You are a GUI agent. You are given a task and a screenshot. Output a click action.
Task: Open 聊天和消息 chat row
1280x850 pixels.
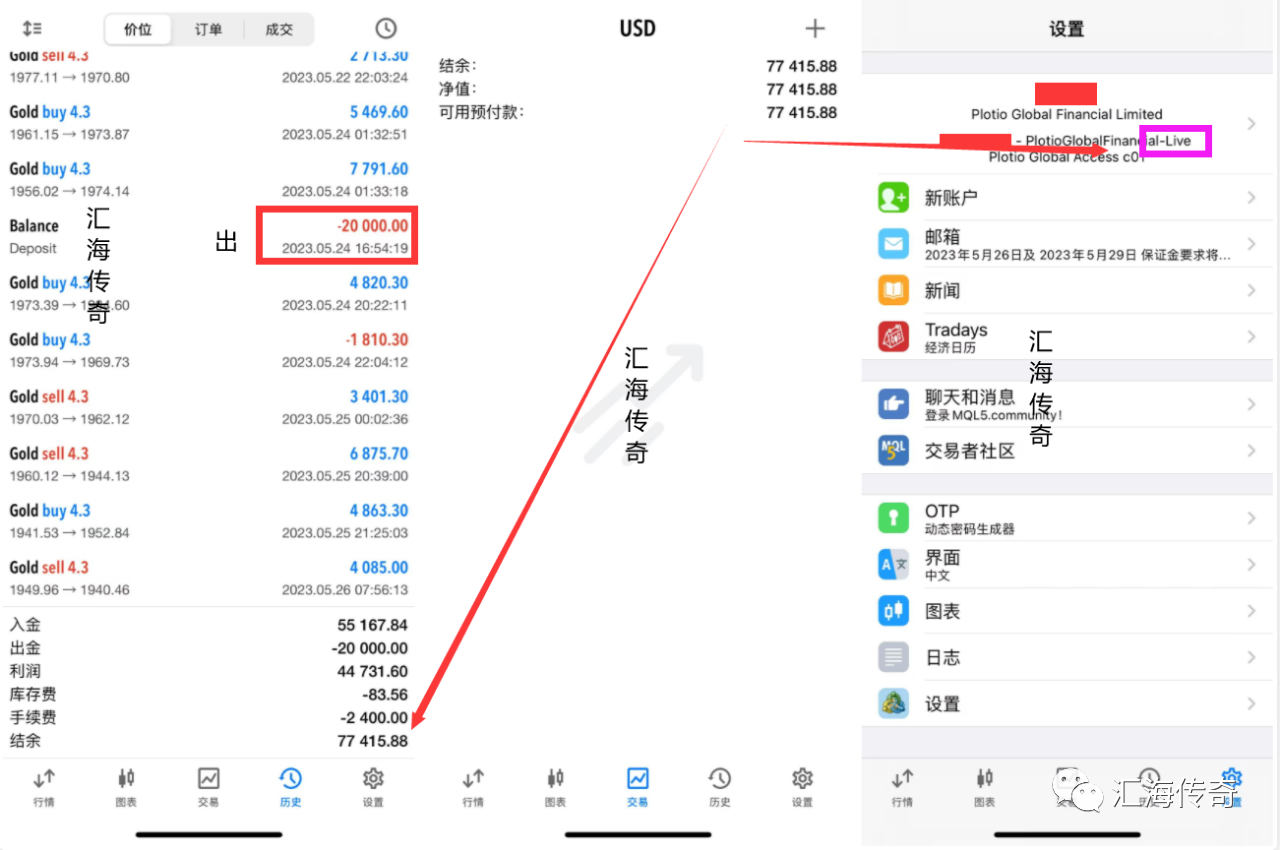click(x=1070, y=404)
